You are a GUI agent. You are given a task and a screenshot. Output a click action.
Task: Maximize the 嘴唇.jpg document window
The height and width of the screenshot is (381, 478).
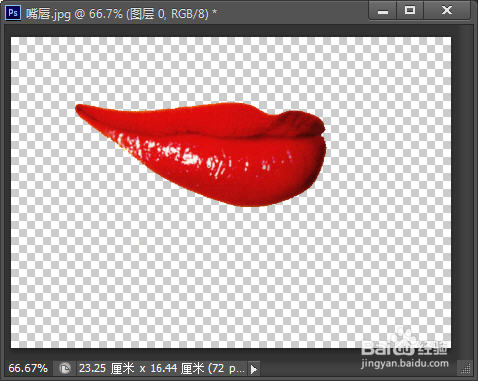tap(410, 11)
